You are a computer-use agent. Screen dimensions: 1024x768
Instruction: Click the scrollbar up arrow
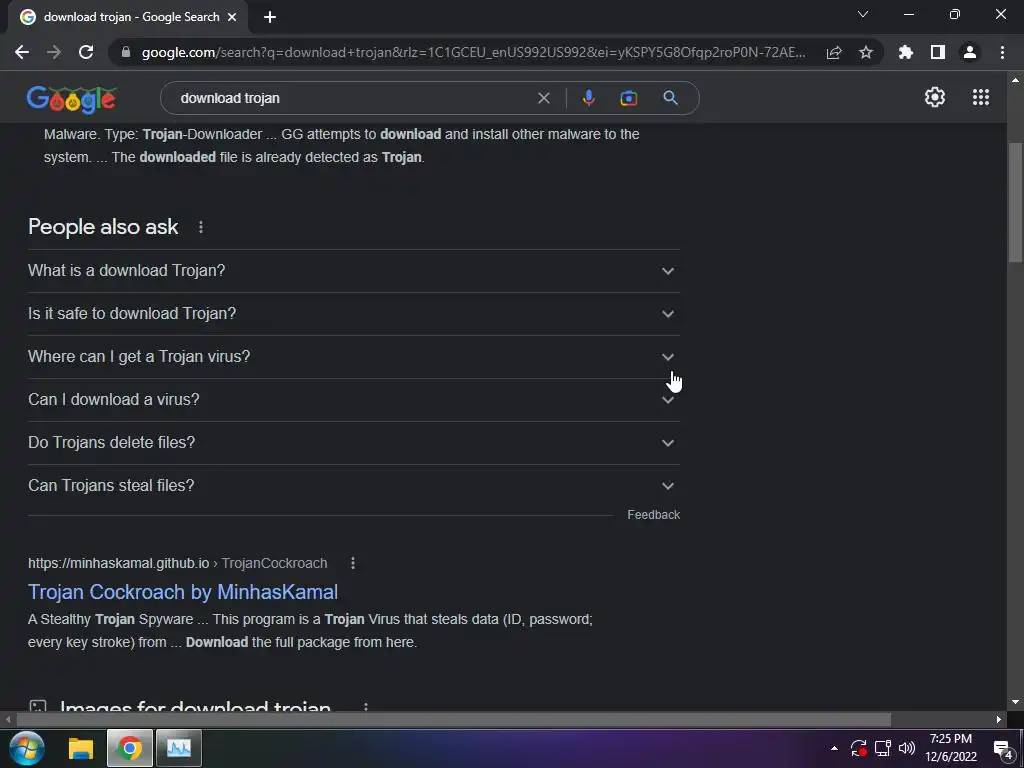[x=1015, y=80]
